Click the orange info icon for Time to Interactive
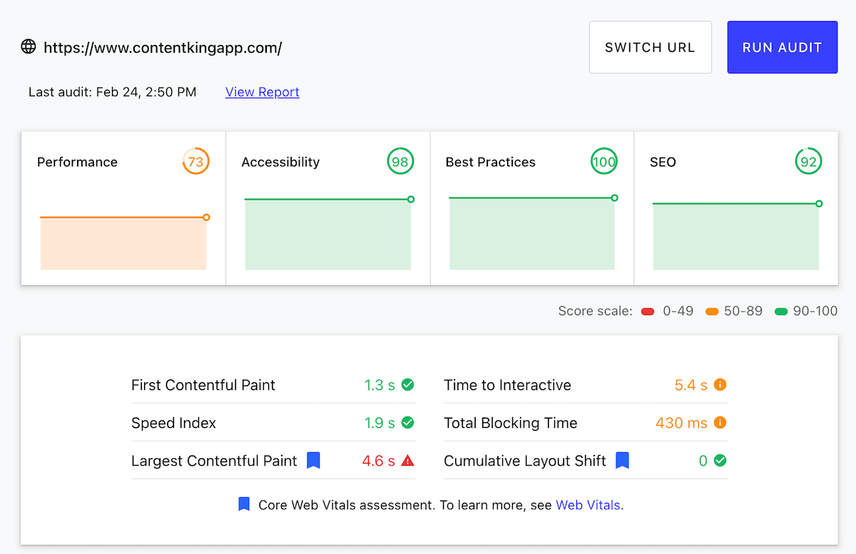Image resolution: width=856 pixels, height=554 pixels. coord(720,385)
